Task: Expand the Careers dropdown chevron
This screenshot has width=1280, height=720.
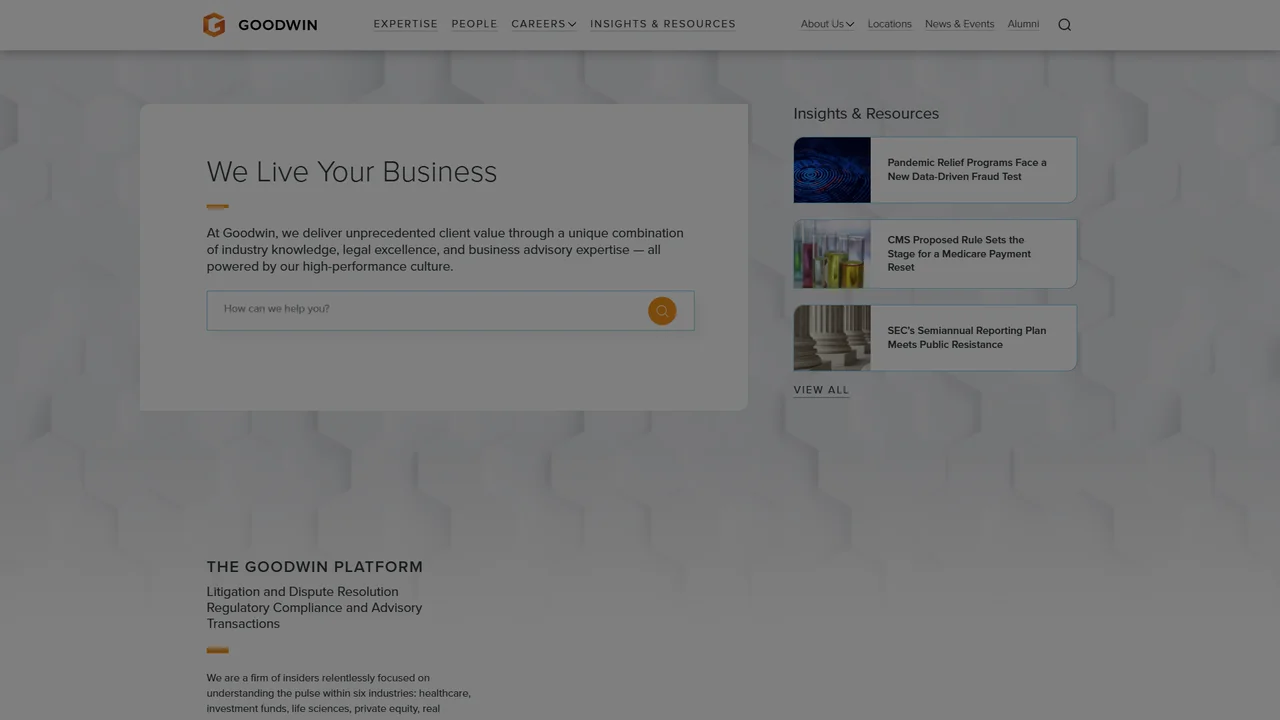Action: tap(572, 25)
